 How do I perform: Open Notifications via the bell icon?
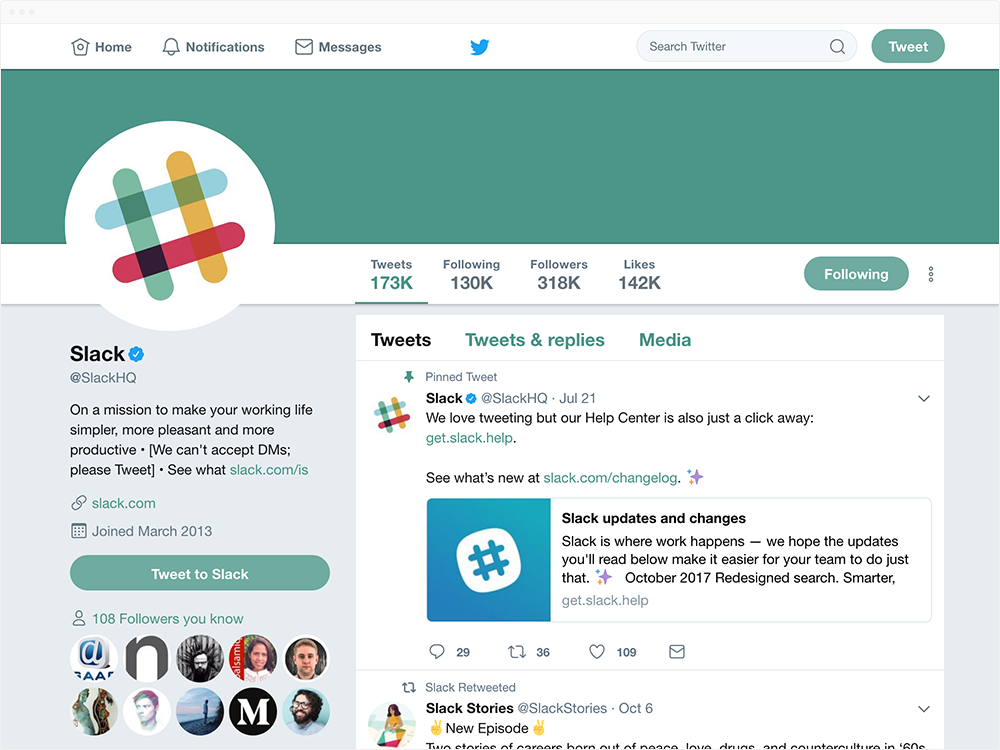point(171,47)
